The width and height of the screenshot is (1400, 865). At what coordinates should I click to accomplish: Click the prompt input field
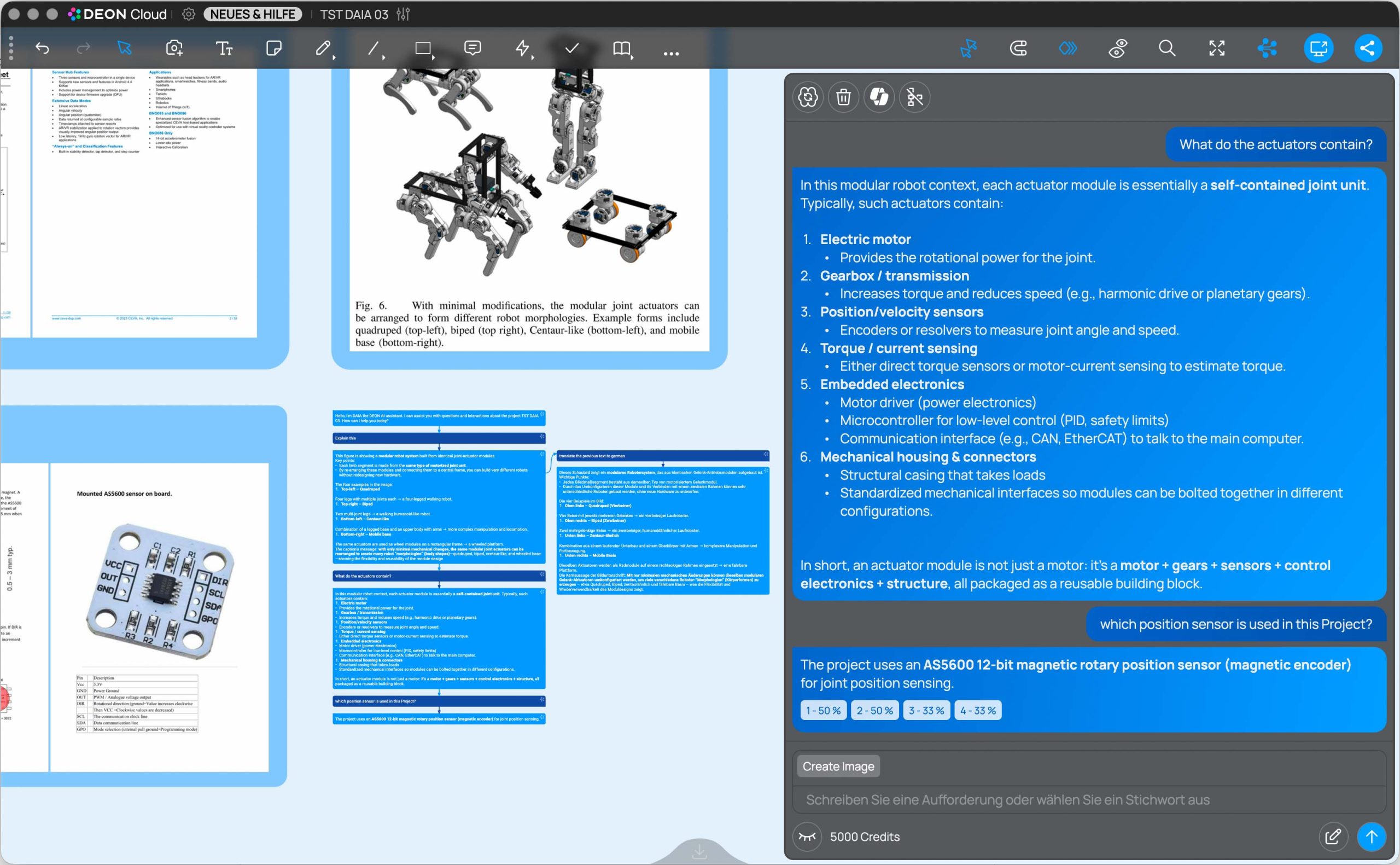(1086, 799)
